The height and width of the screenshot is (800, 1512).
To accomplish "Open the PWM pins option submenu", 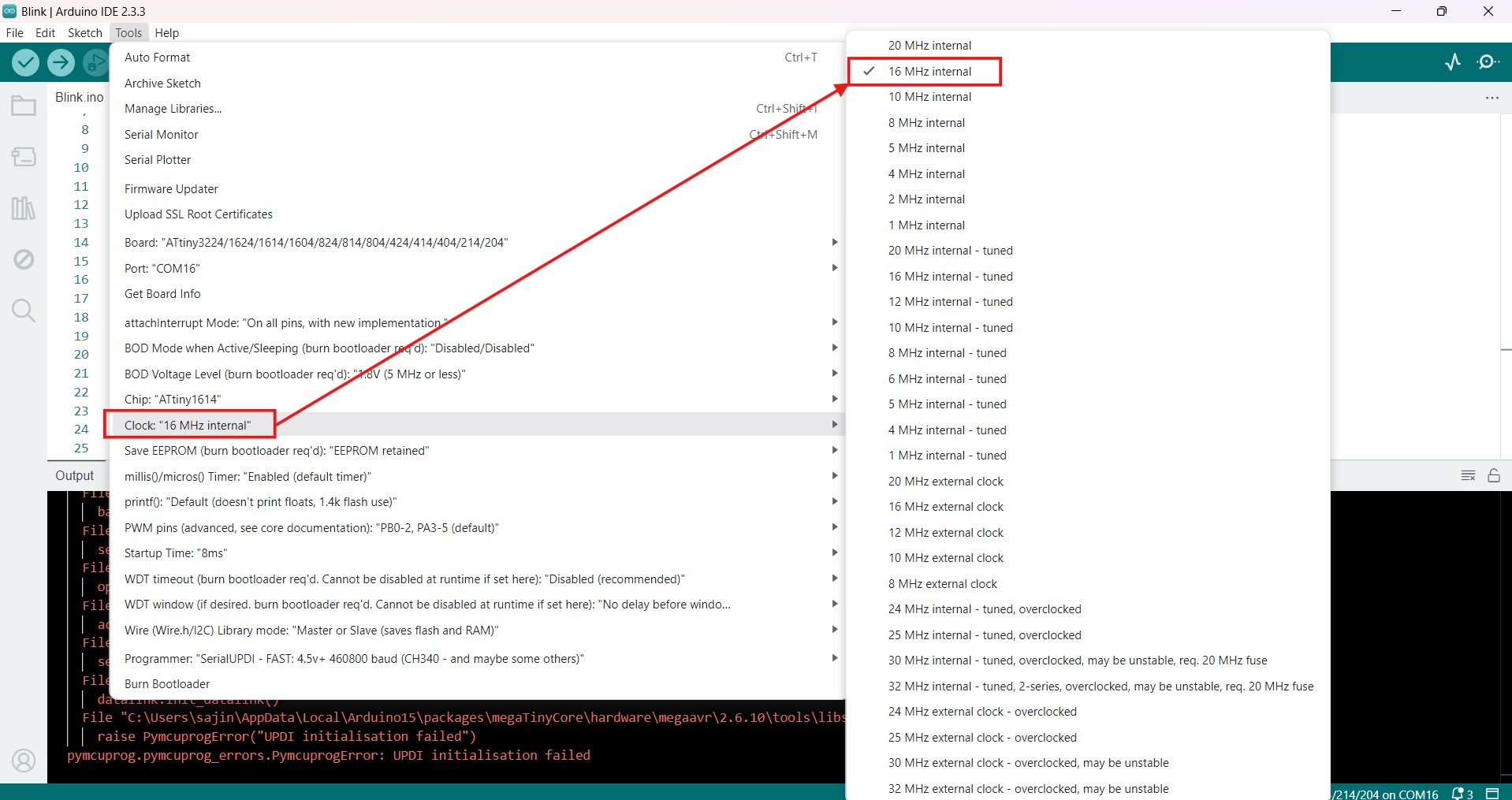I will coord(476,528).
